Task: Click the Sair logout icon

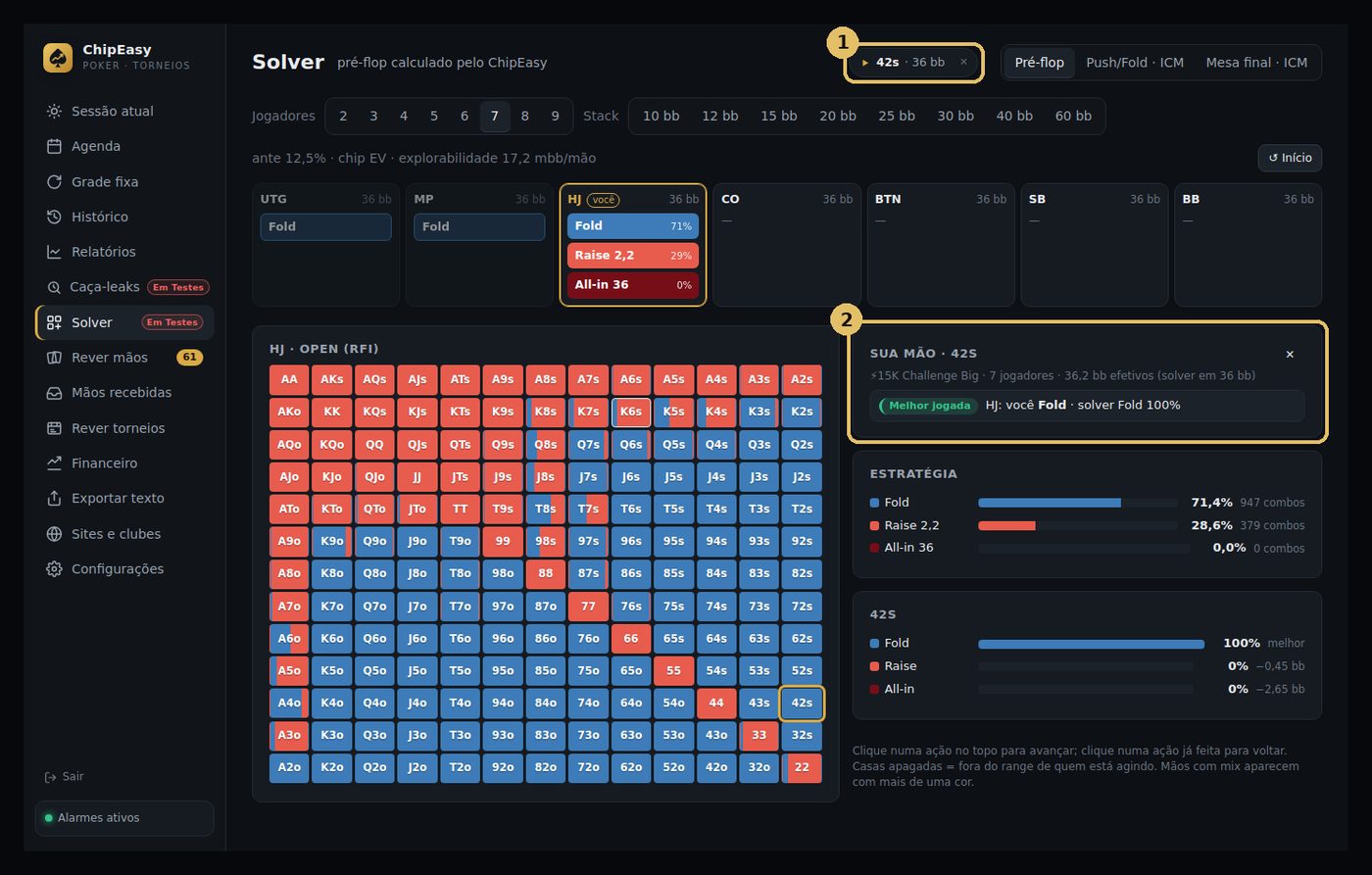Action: (x=51, y=777)
